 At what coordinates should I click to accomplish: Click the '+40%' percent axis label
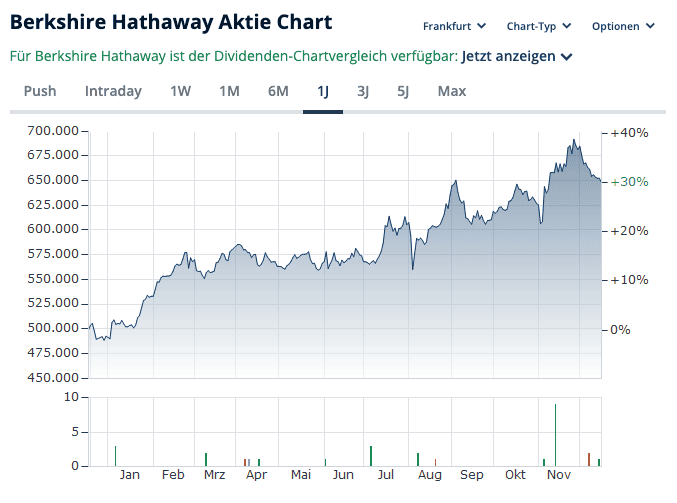pyautogui.click(x=629, y=133)
